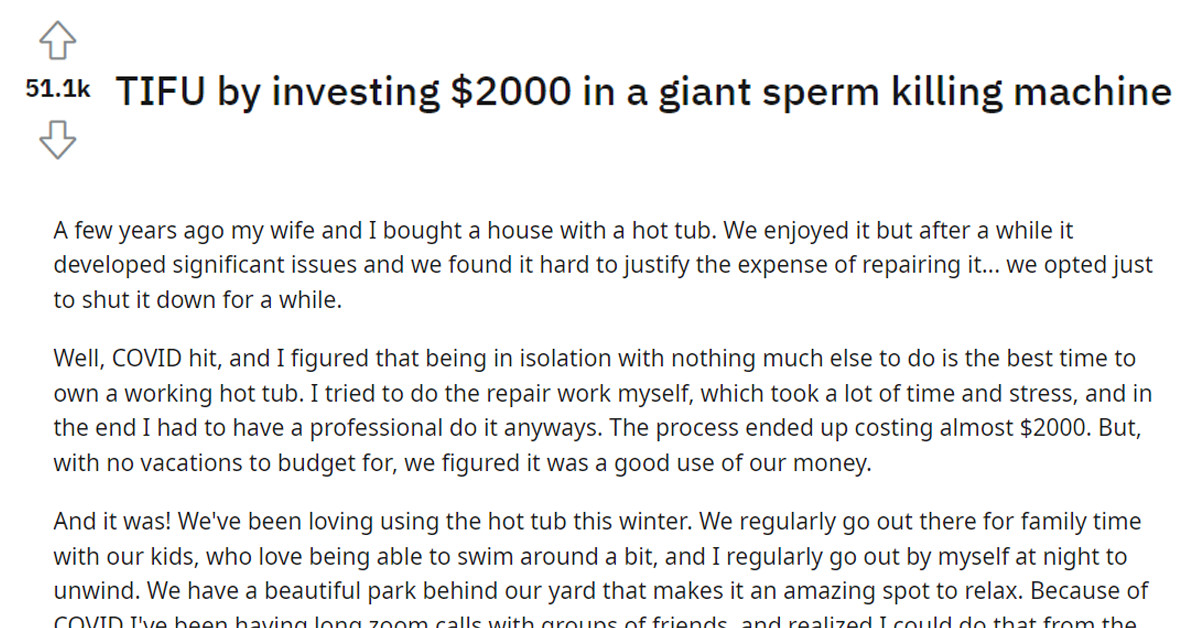
Task: Open the post titled TIFU by investing $2000
Action: click(x=640, y=91)
